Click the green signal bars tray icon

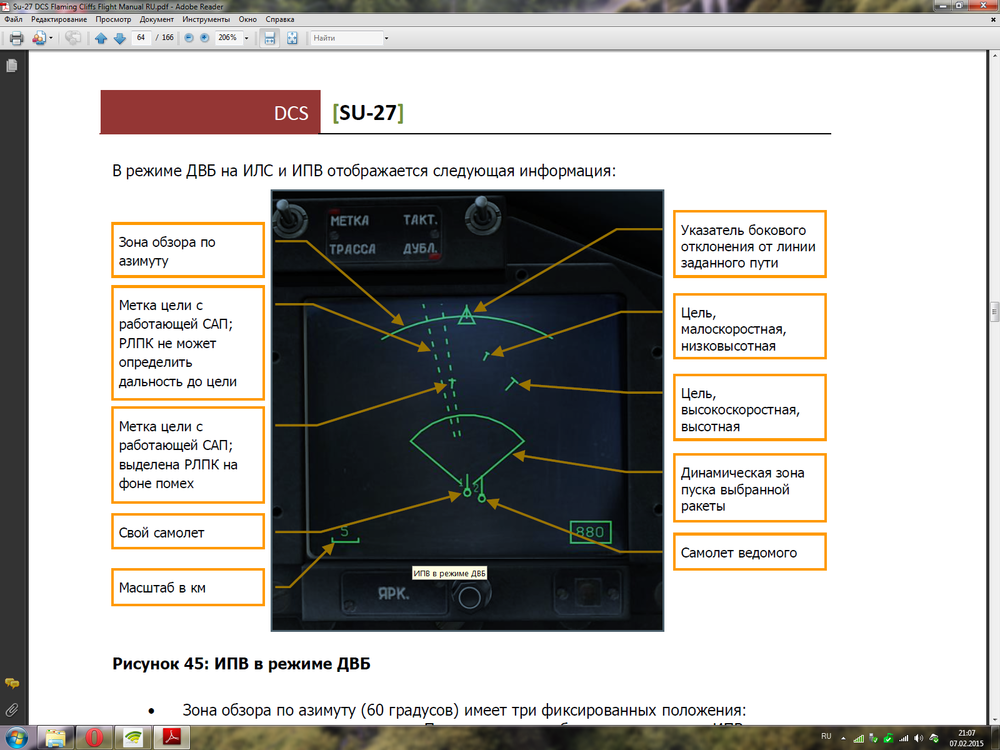[859, 739]
